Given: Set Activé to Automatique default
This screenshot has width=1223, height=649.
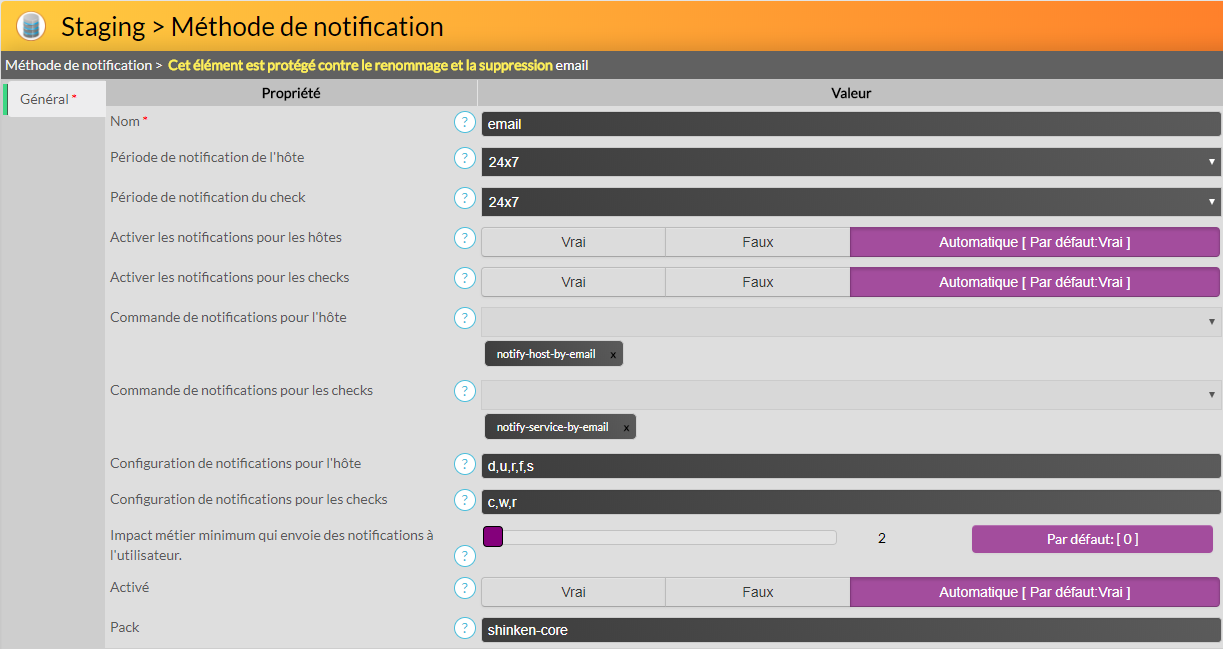Looking at the screenshot, I should click(1034, 592).
